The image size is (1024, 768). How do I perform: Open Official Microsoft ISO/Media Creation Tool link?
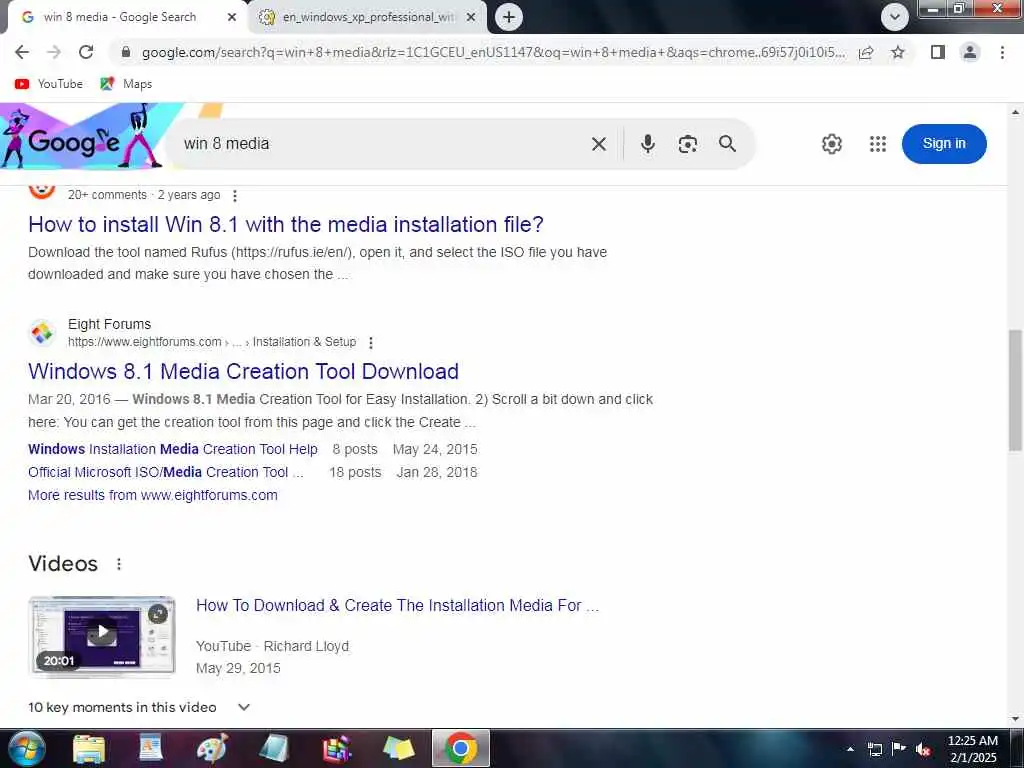point(166,472)
